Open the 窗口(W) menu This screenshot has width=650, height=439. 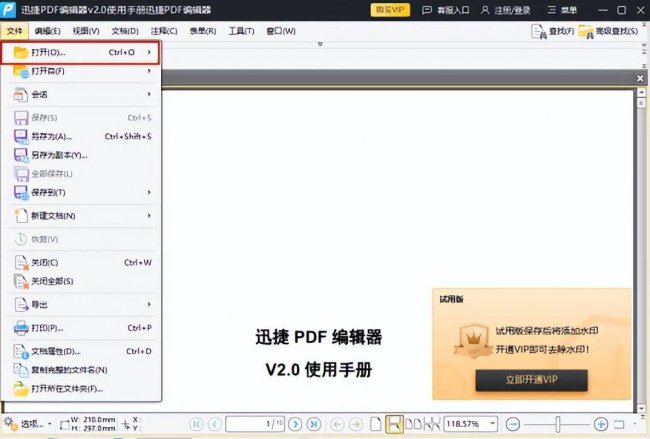point(281,31)
